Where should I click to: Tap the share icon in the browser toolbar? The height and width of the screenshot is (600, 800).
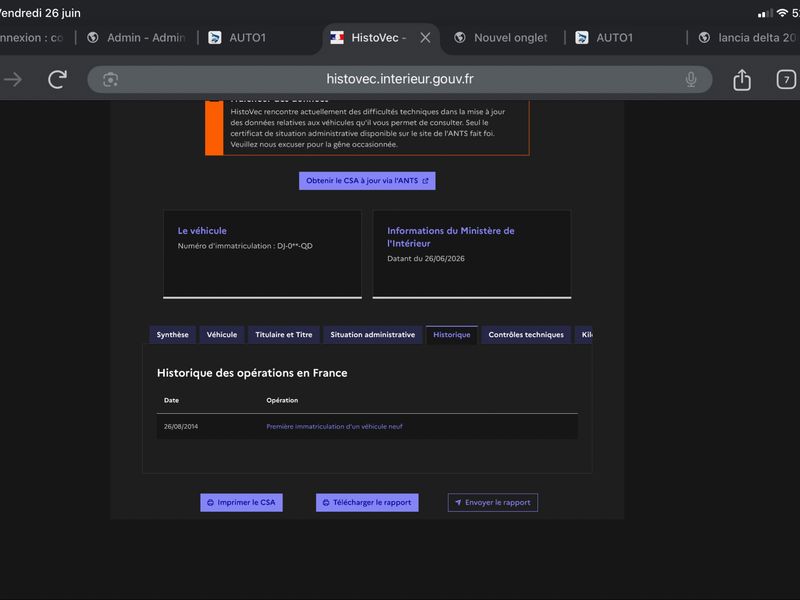click(x=741, y=80)
